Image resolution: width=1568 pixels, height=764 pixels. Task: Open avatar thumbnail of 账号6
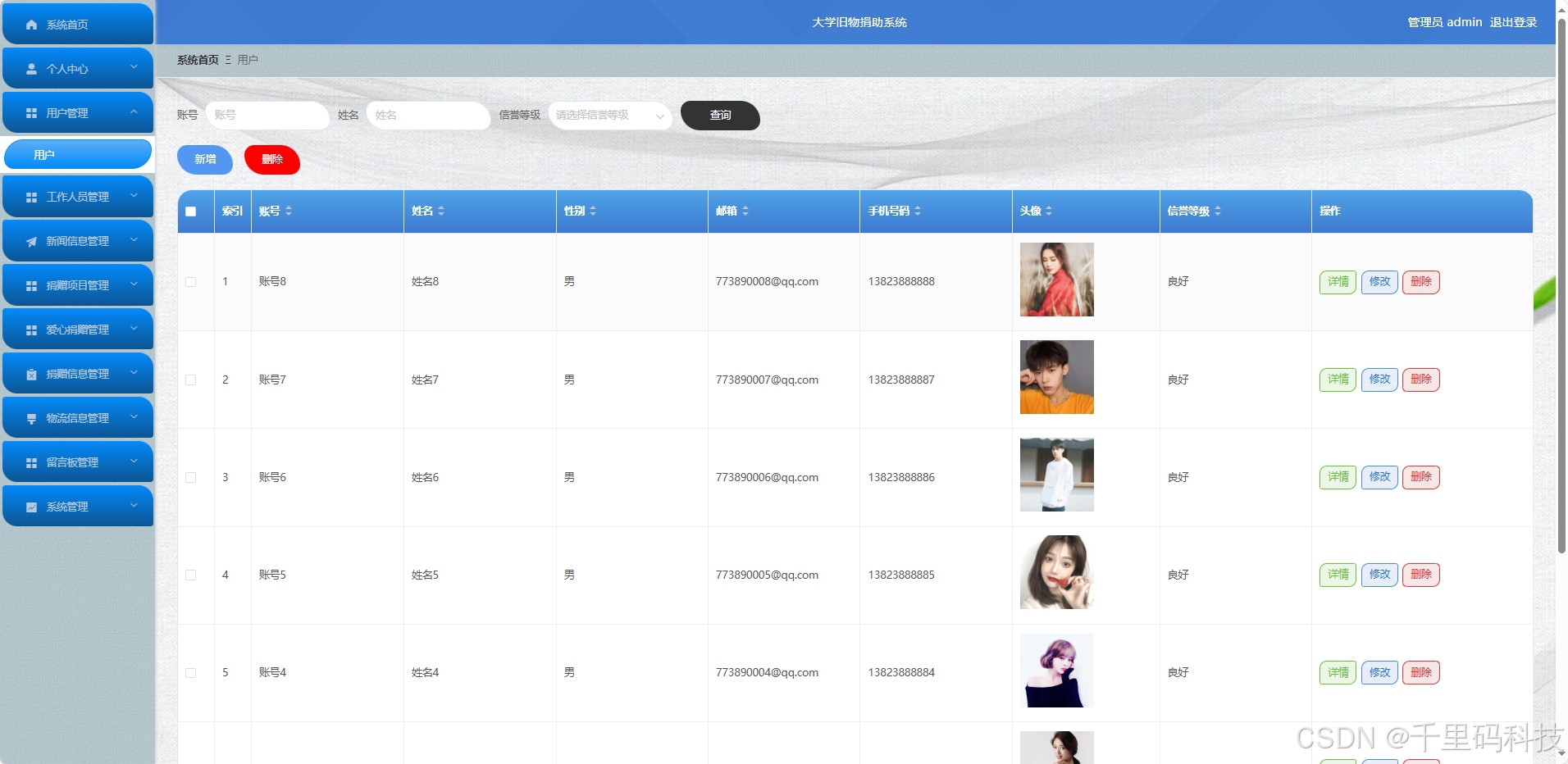[1057, 475]
